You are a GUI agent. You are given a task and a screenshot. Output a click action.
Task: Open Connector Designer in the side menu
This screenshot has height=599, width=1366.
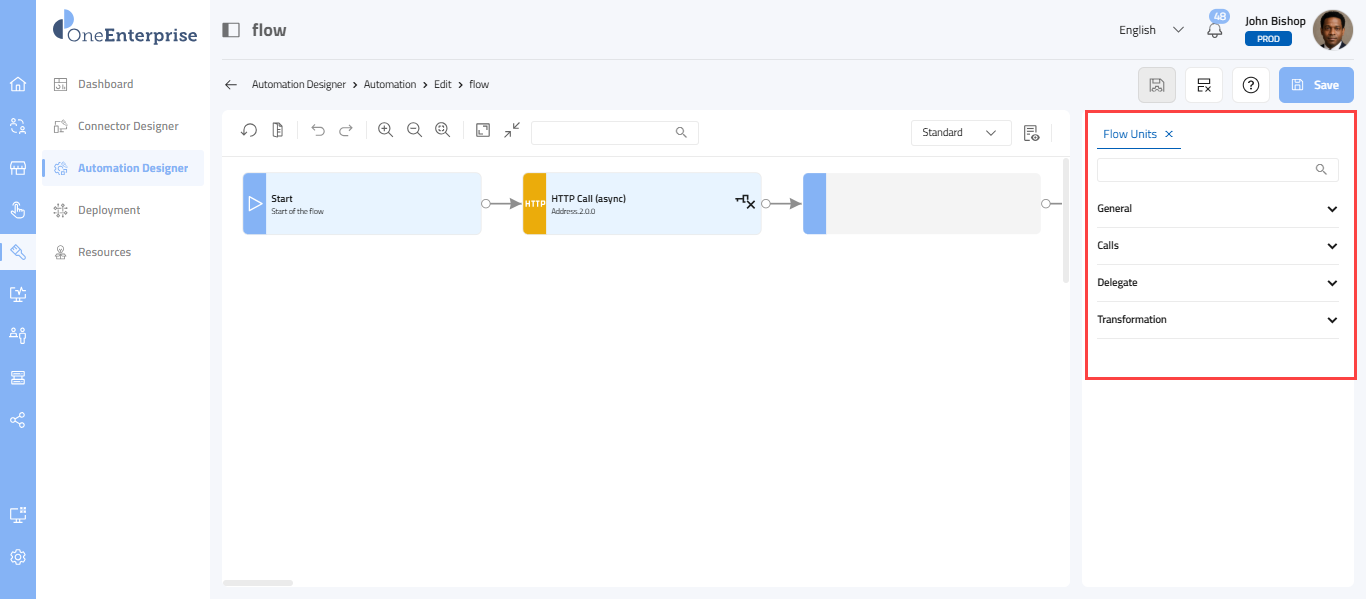pos(128,126)
